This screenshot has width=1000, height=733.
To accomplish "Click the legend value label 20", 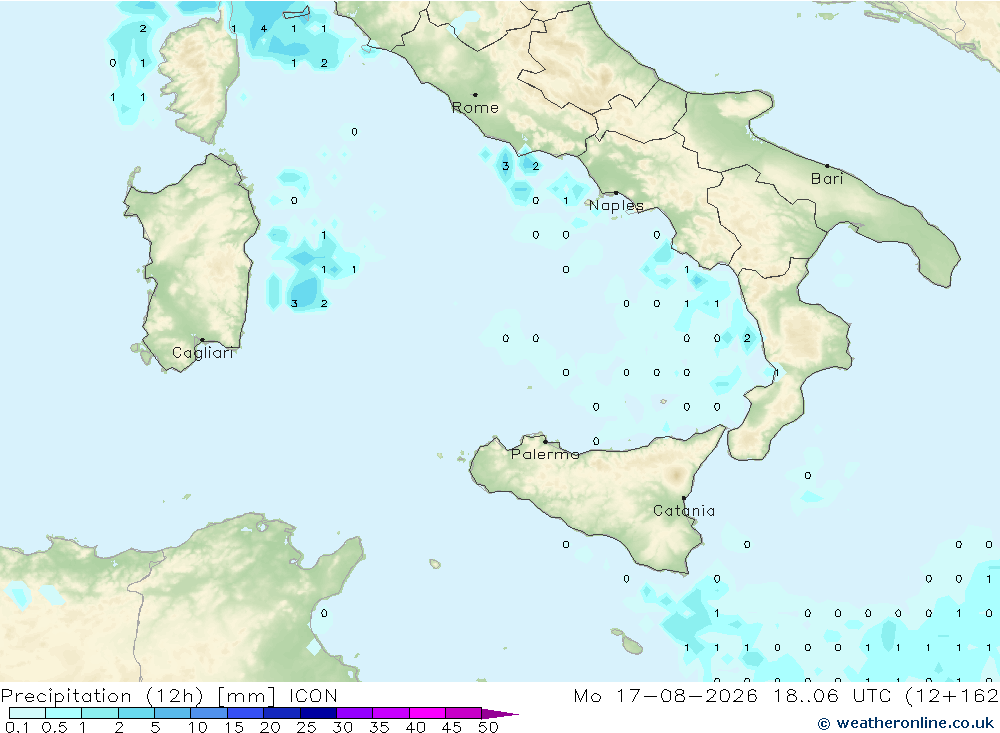I will click(270, 727).
